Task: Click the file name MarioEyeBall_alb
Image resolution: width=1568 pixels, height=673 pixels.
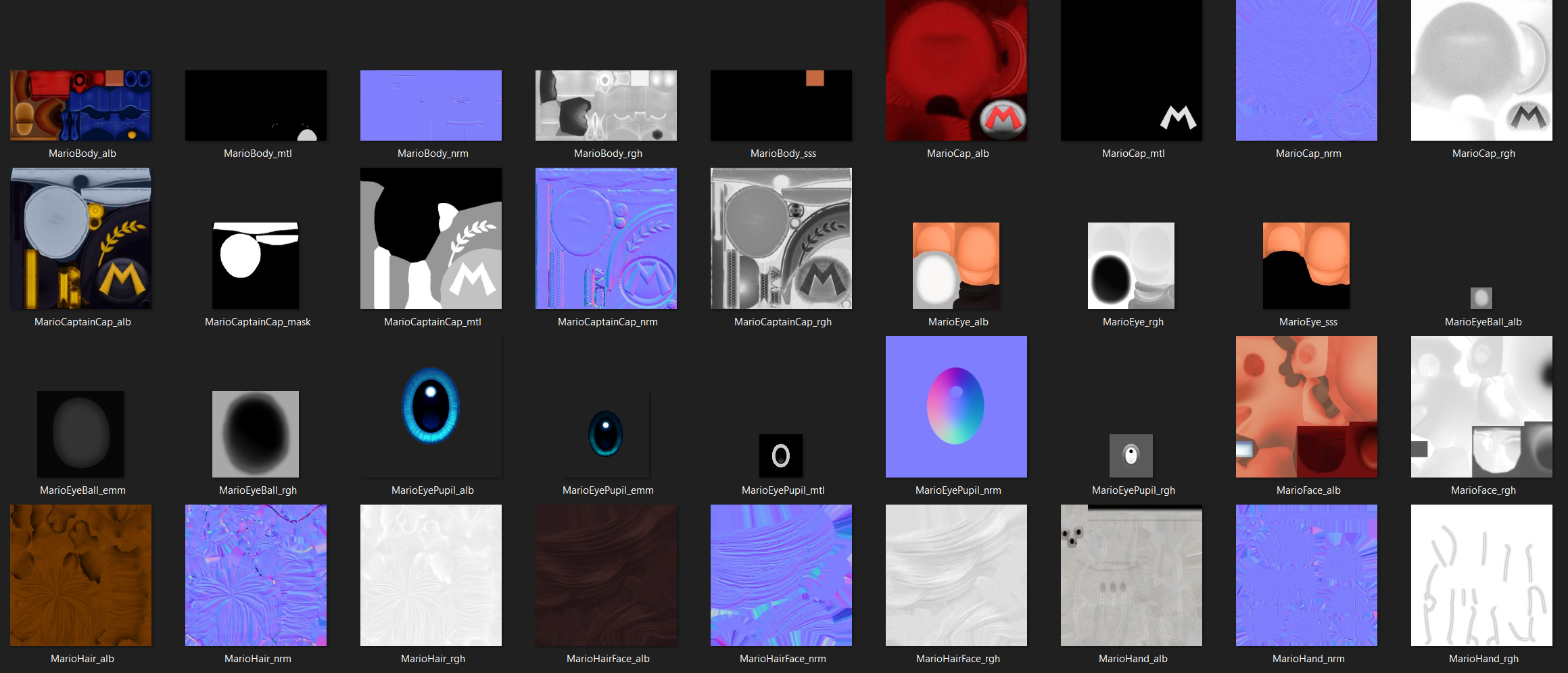Action: (x=1483, y=322)
